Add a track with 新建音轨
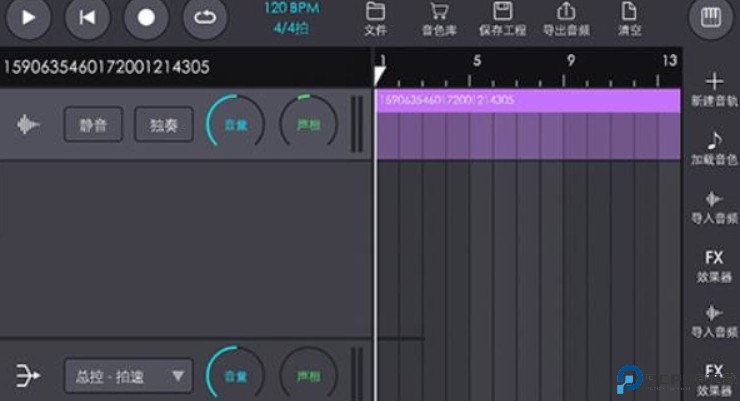Image resolution: width=740 pixels, height=401 pixels. tap(713, 88)
